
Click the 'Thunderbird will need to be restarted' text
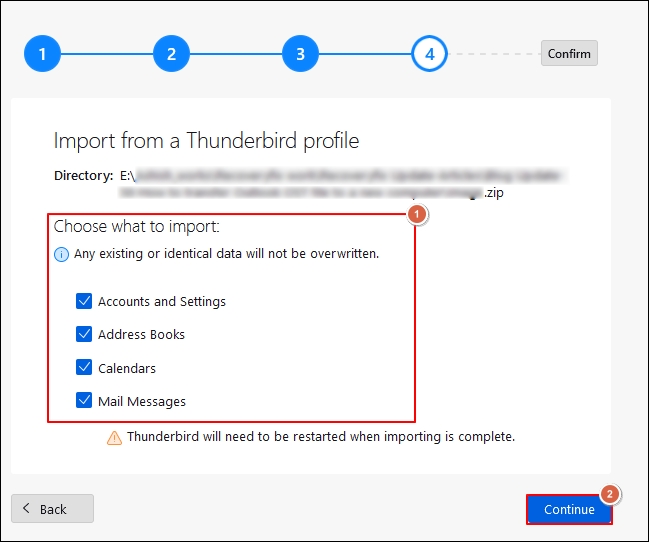(x=321, y=436)
